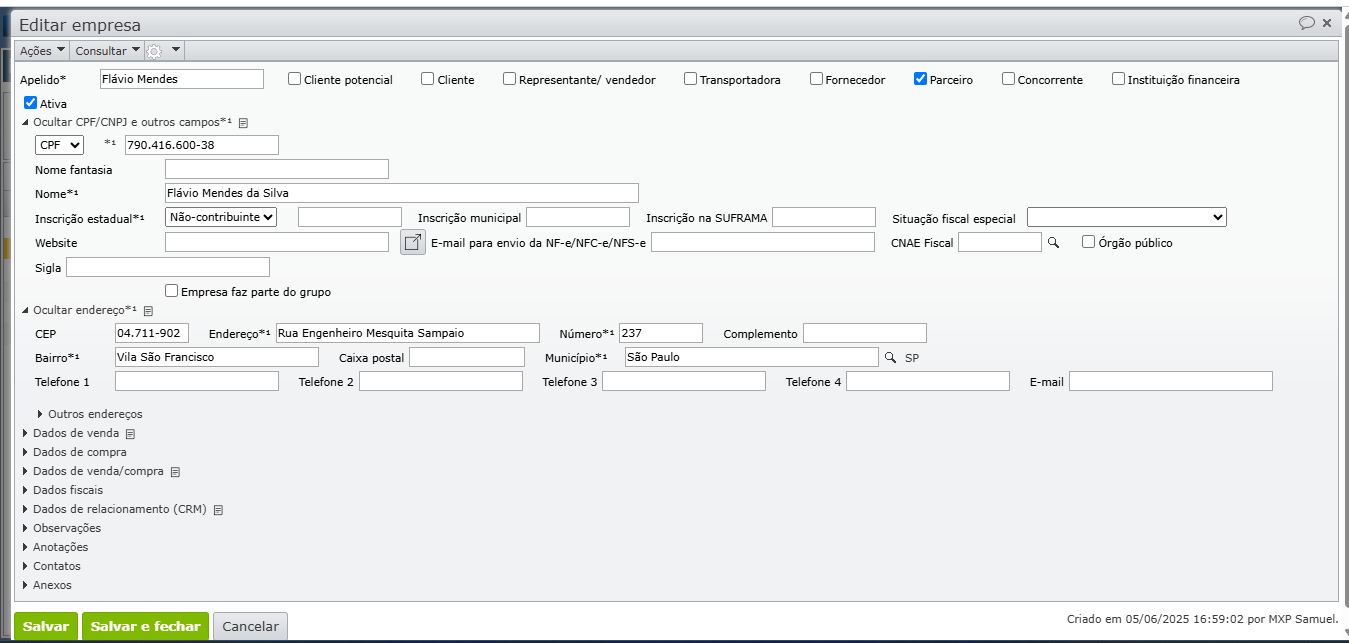Click the Telefone 1 input field
The height and width of the screenshot is (643, 1349).
pyautogui.click(x=197, y=381)
